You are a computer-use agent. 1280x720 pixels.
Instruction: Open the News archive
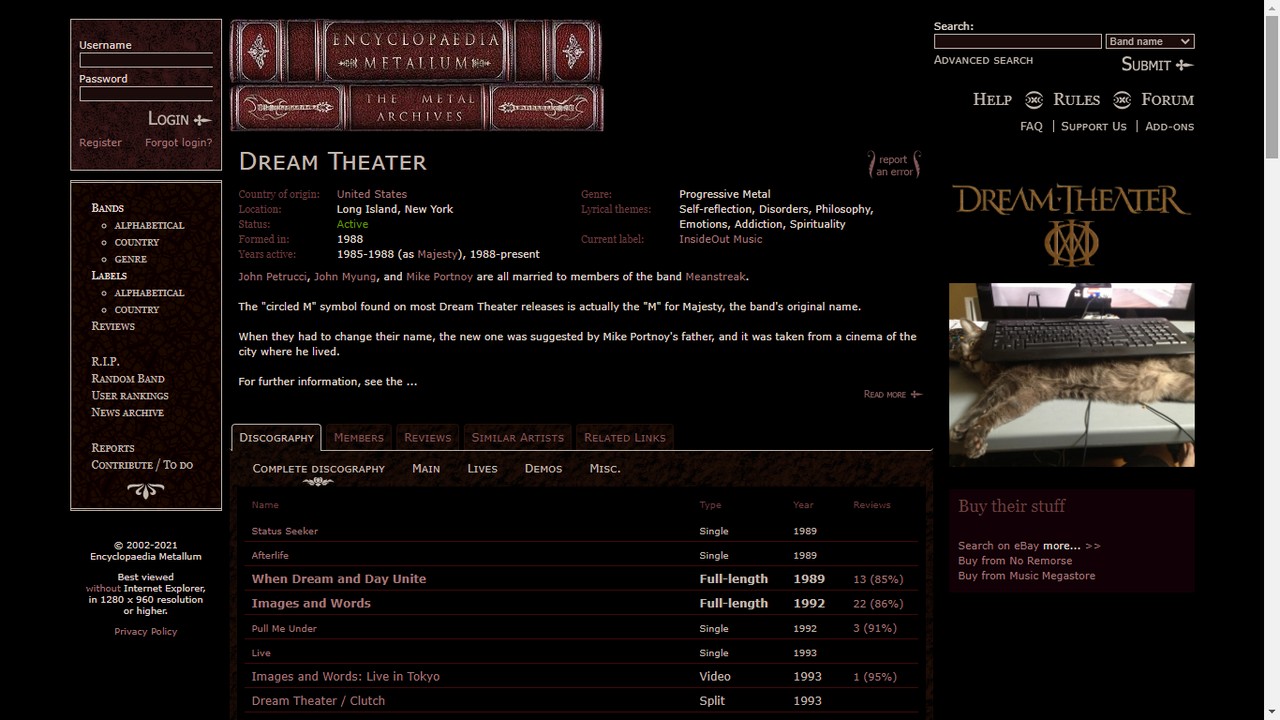click(127, 412)
